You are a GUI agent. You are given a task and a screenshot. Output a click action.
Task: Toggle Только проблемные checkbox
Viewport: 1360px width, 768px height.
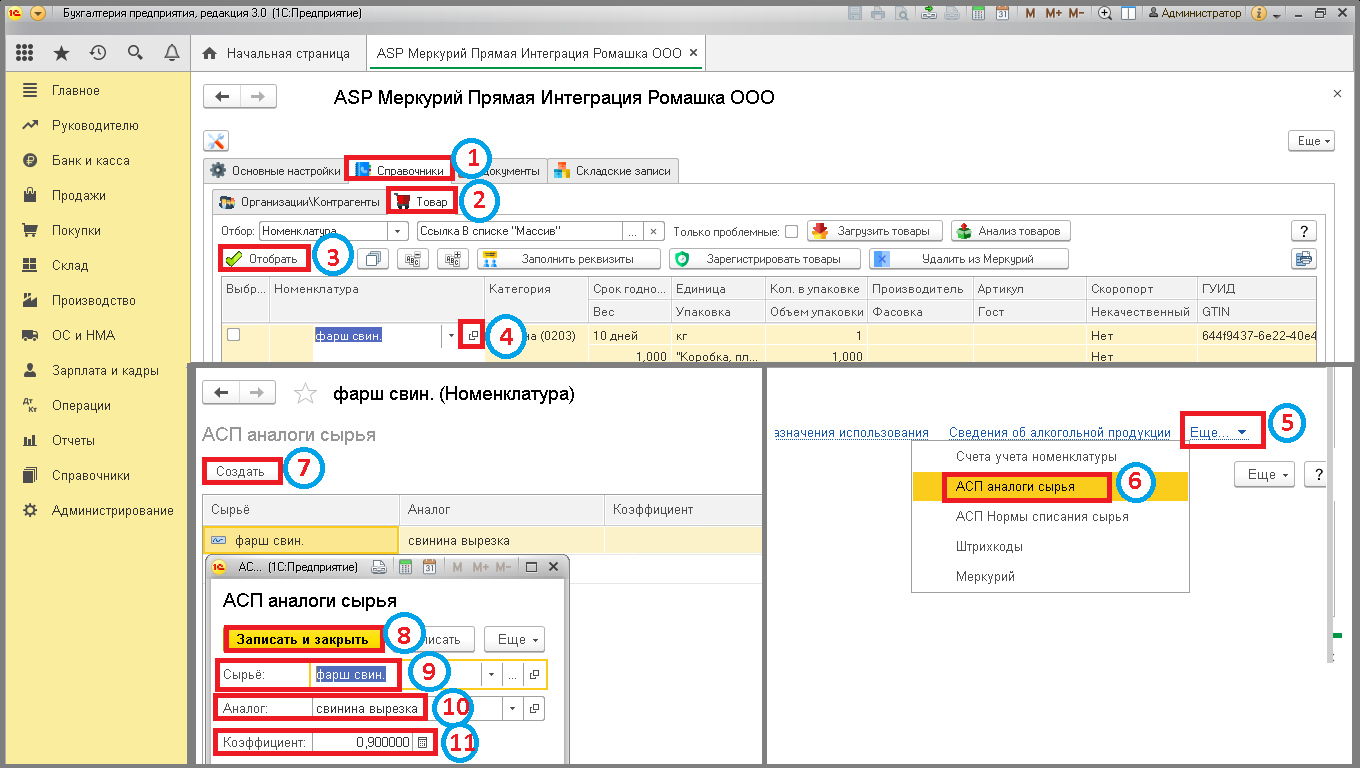[791, 232]
